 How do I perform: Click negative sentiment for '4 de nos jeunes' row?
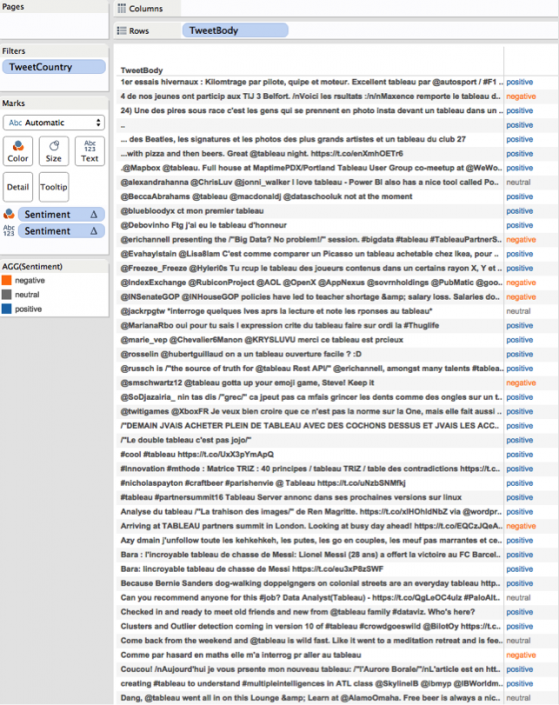coord(521,96)
